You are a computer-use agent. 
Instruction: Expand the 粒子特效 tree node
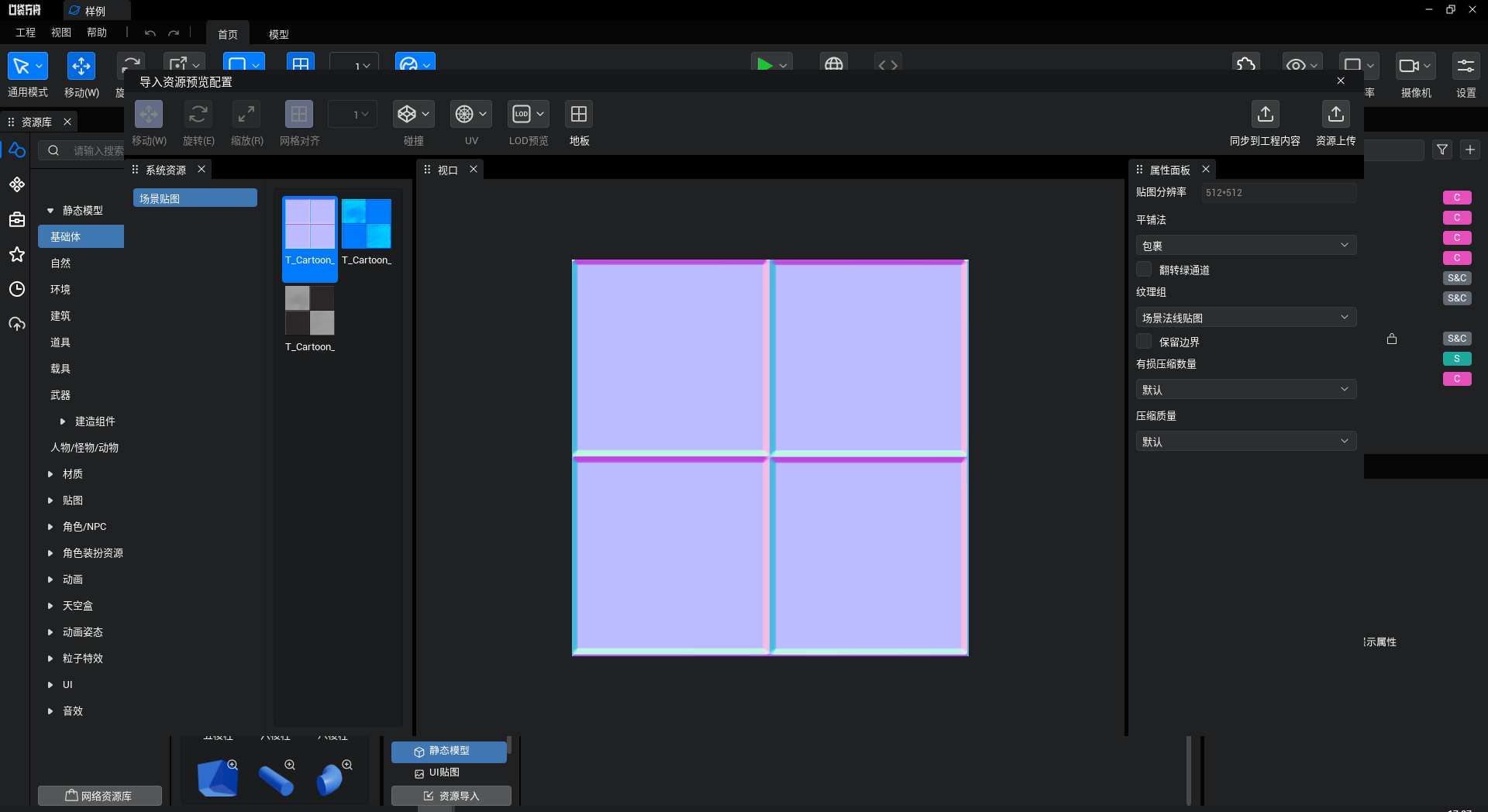coord(50,659)
